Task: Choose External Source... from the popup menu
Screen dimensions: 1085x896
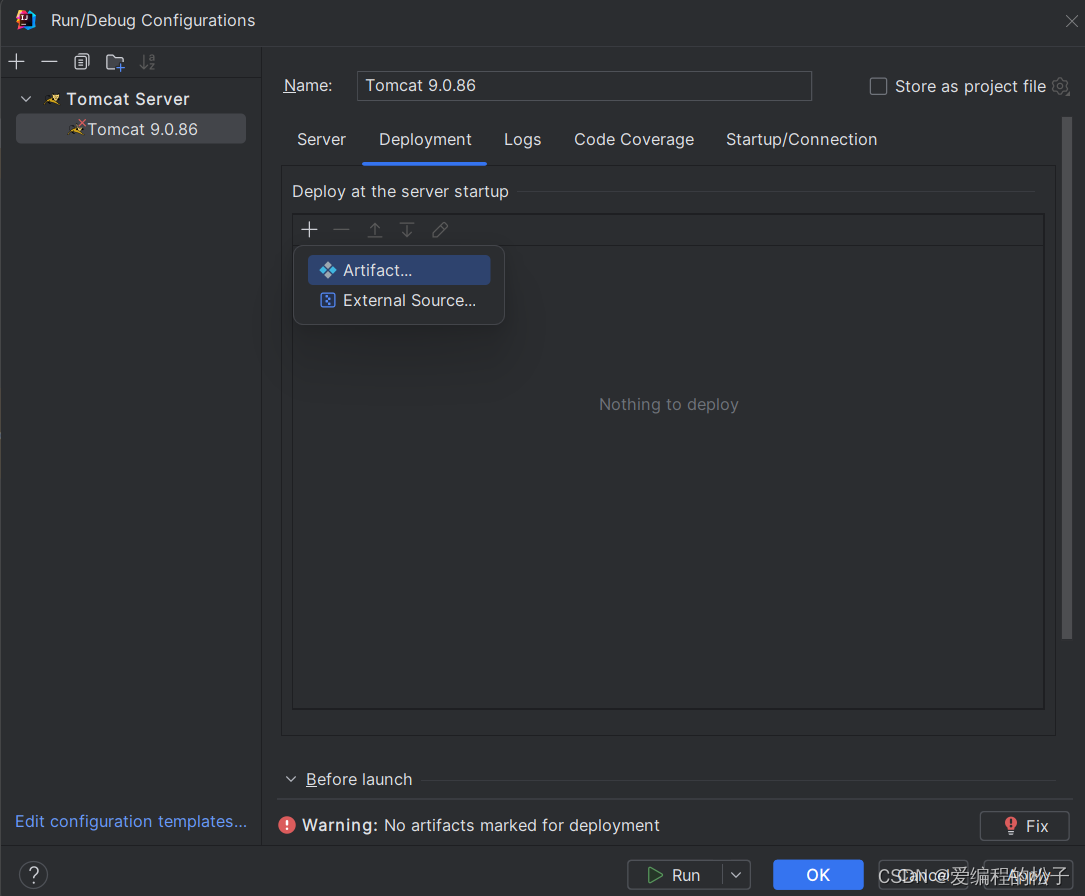Action: click(399, 300)
